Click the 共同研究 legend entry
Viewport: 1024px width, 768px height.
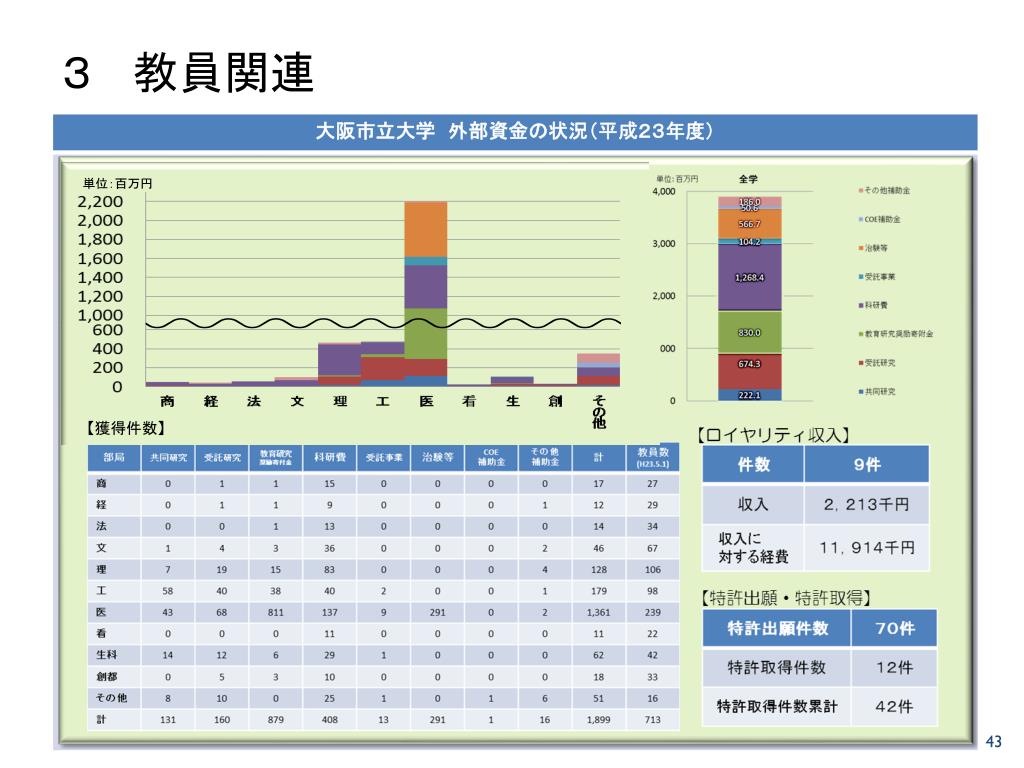[877, 391]
